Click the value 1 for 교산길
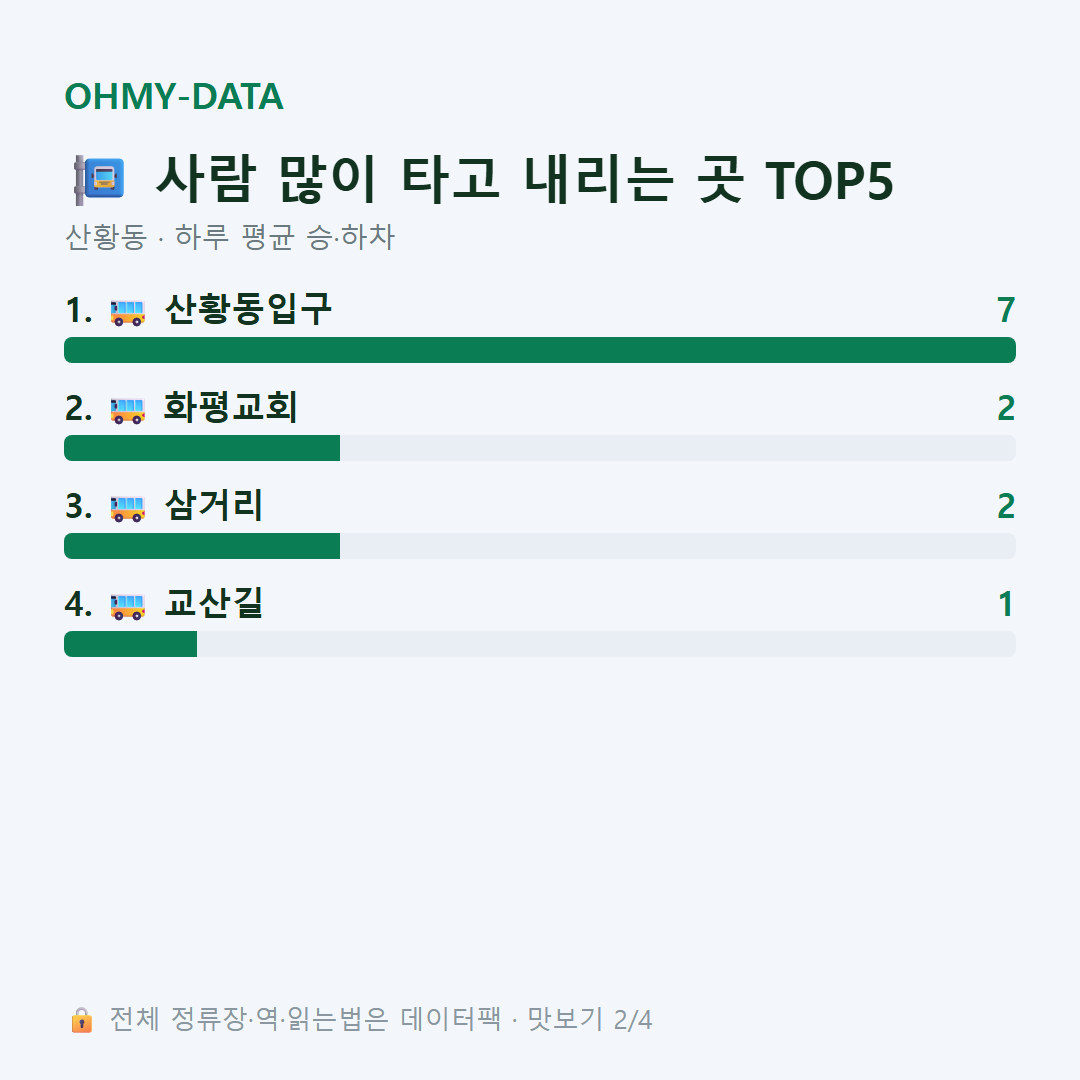Image resolution: width=1080 pixels, height=1080 pixels. 1006,604
